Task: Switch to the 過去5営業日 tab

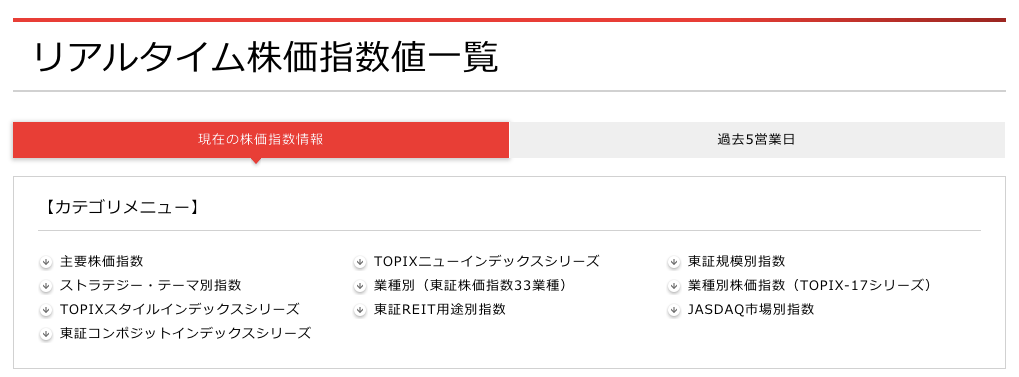Action: point(757,140)
